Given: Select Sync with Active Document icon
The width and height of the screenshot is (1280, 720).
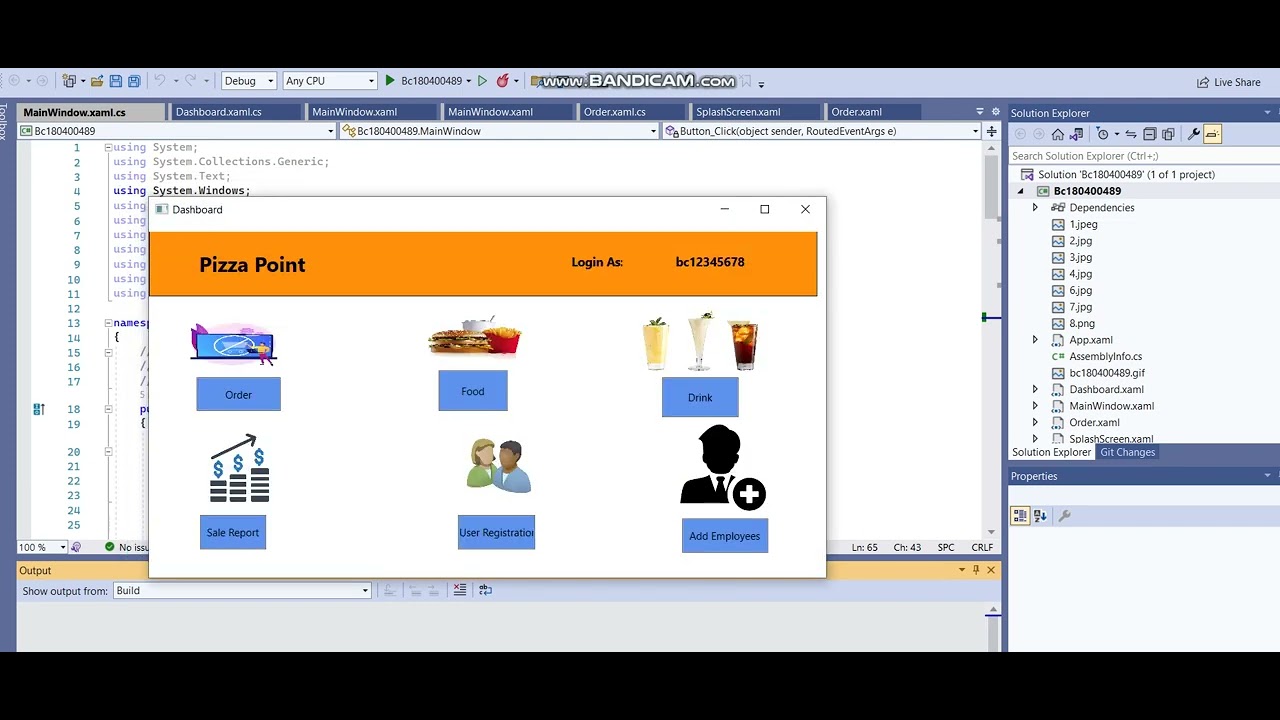Looking at the screenshot, I should (1131, 134).
